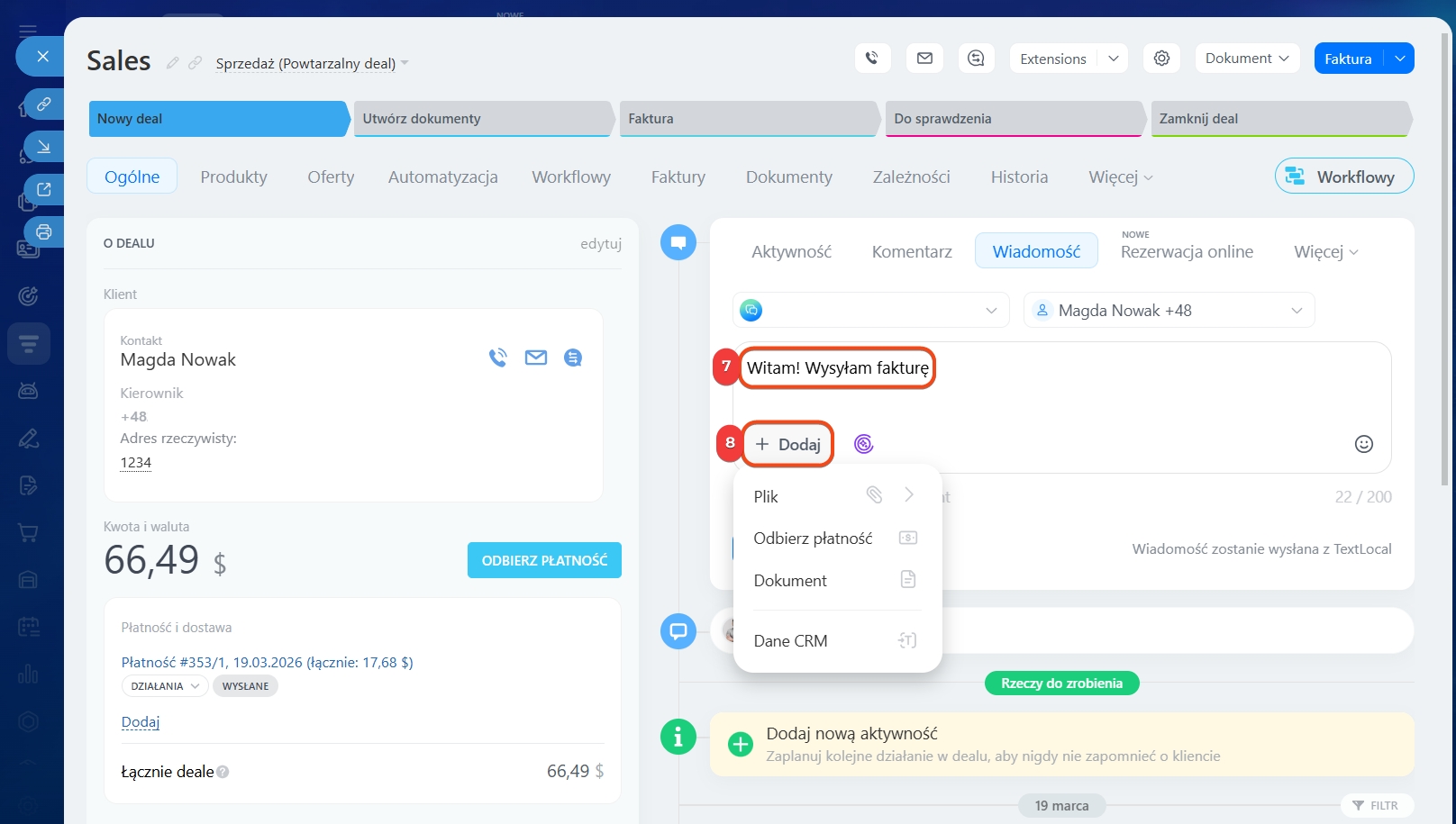Select Odbierz płatność from the Dodaj menu
Image resolution: width=1456 pixels, height=824 pixels.
[x=813, y=539]
